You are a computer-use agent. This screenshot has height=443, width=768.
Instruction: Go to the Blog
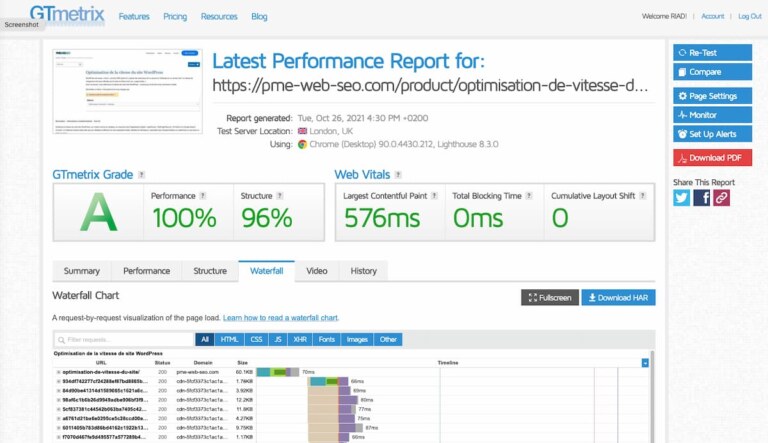click(259, 16)
